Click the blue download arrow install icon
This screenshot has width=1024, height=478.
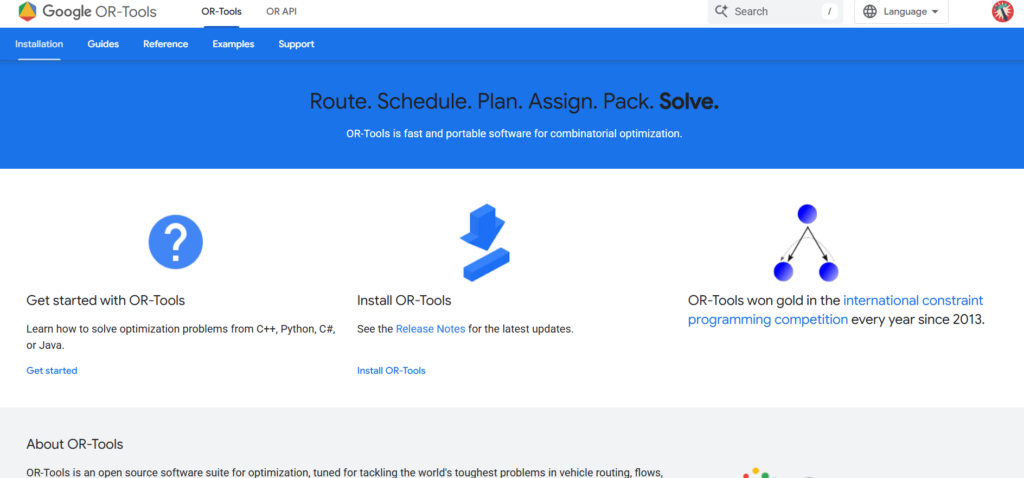pos(485,242)
